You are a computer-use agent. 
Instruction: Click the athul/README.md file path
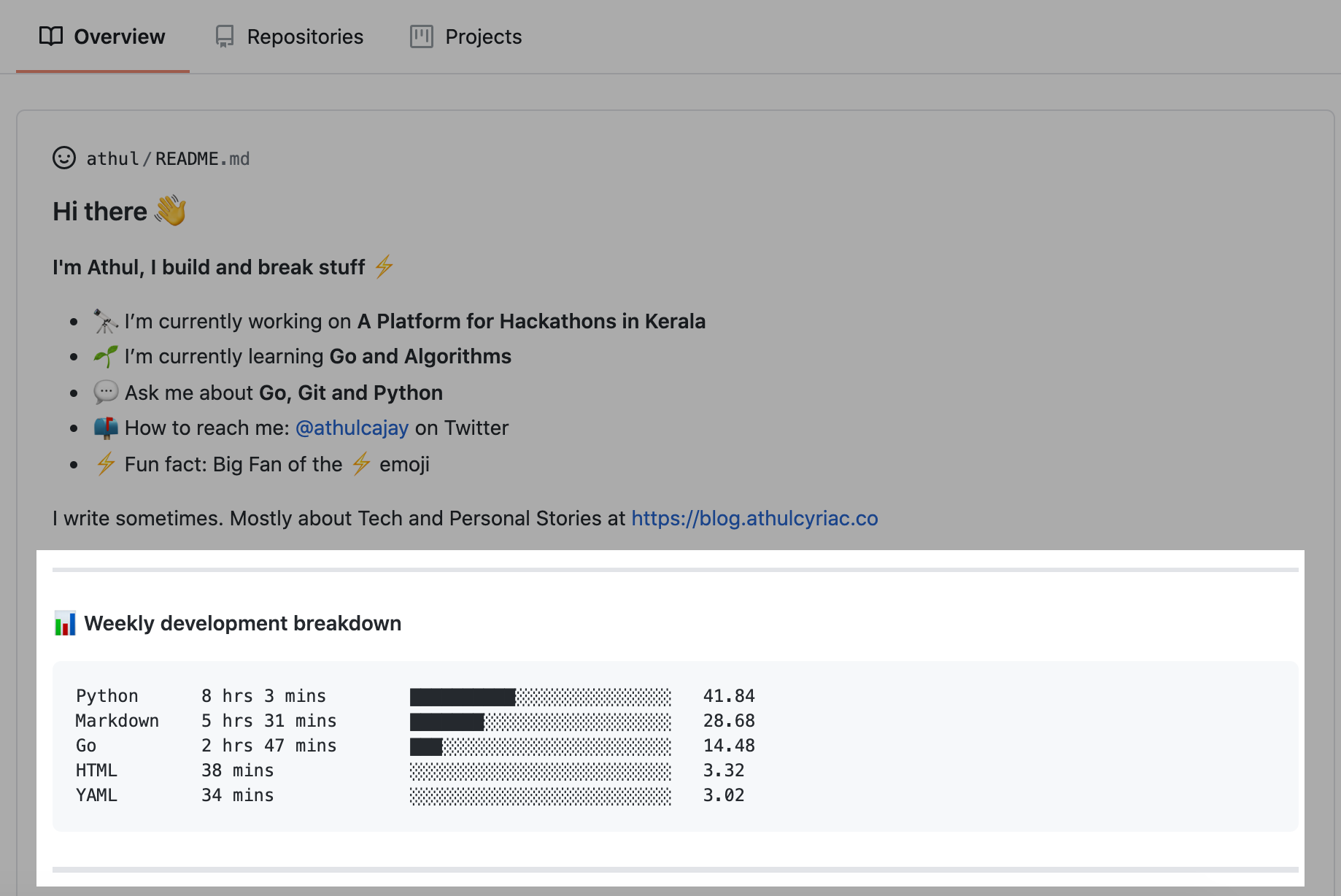click(166, 158)
